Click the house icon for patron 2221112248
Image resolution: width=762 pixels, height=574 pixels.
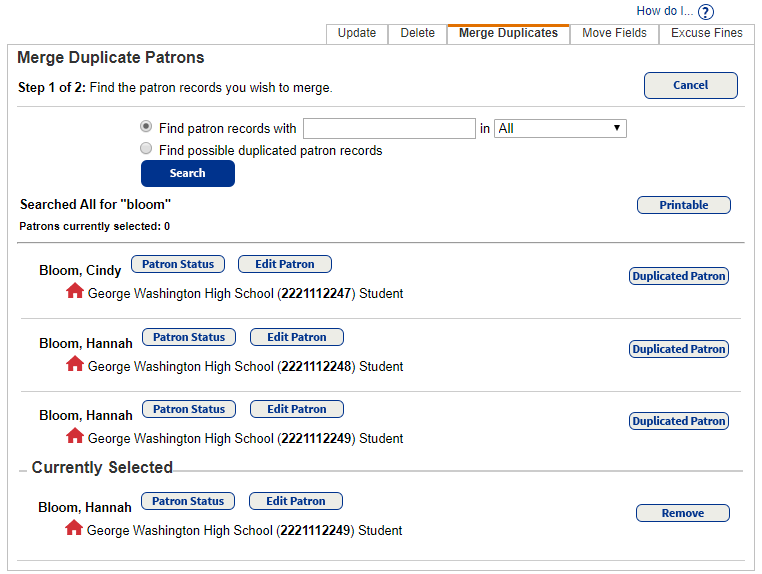[x=74, y=364]
